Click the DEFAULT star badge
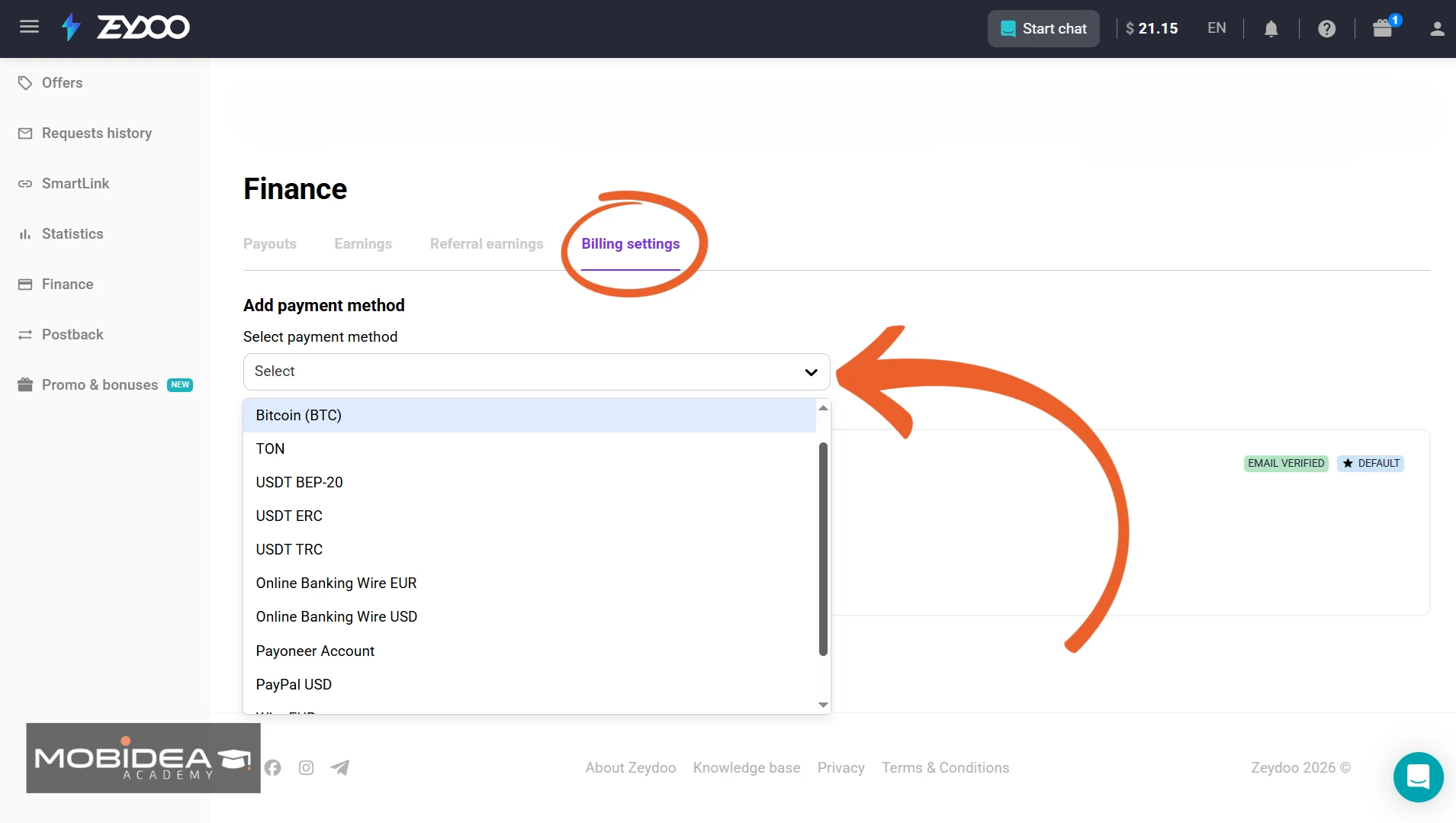This screenshot has height=823, width=1456. (x=1371, y=464)
